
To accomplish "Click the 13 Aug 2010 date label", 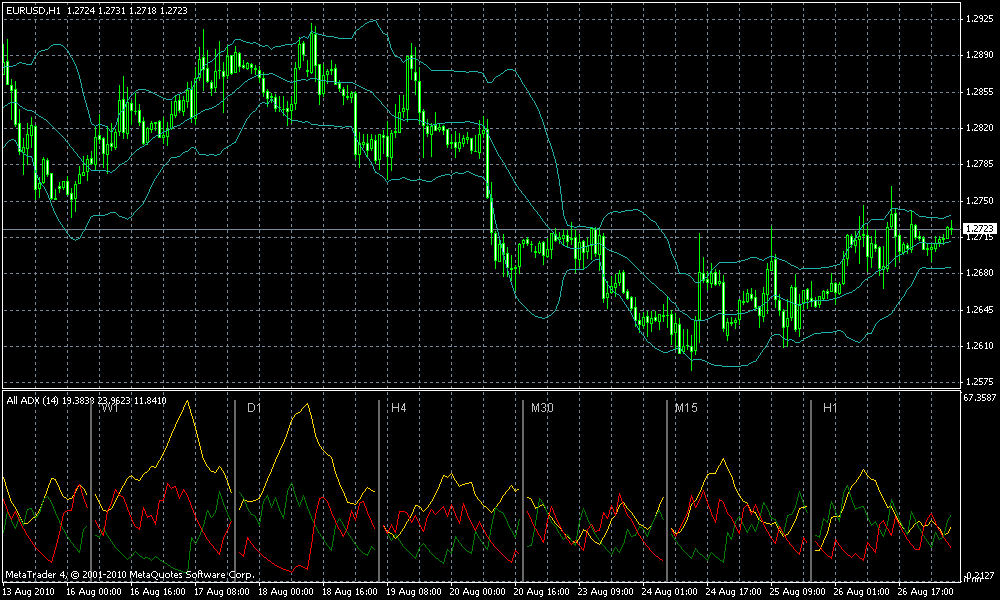I will tap(29, 592).
